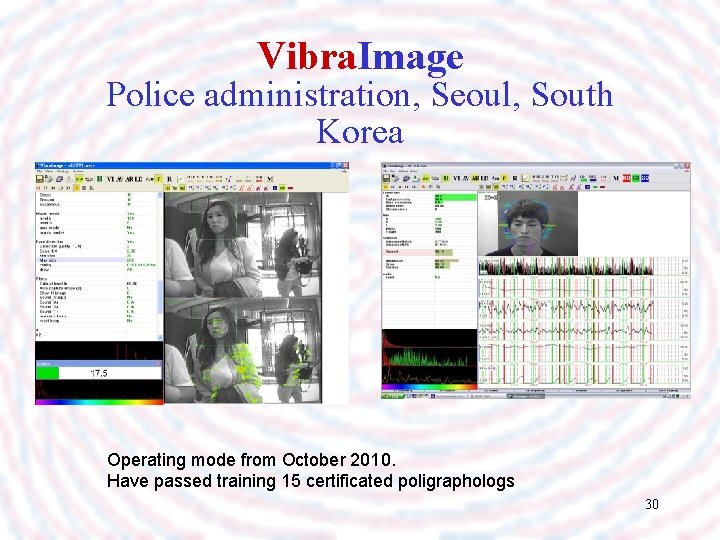Toggle the yellow F button in right window toolbar

(504, 178)
